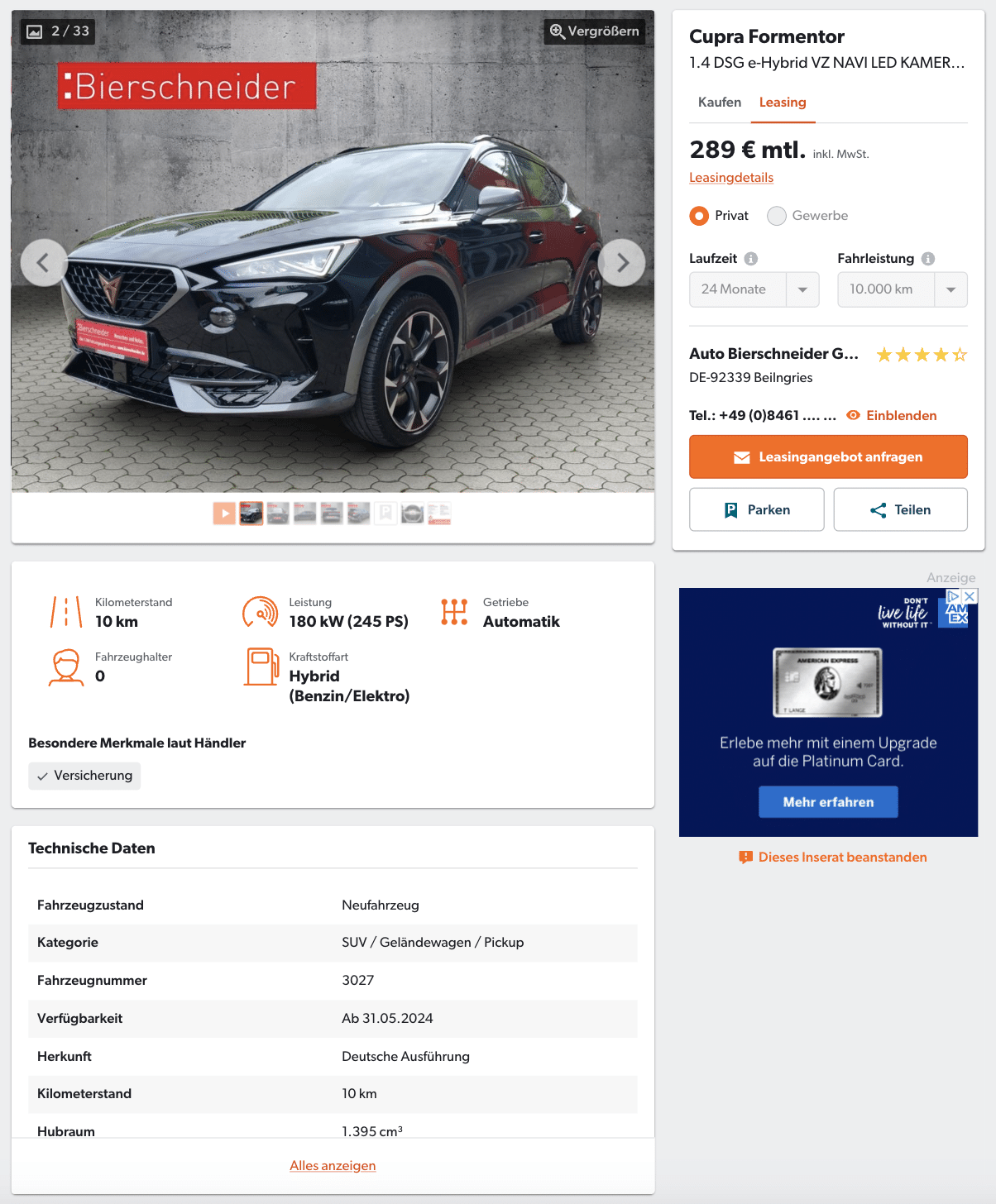Close the American Express ad
The image size is (996, 1204).
click(x=970, y=596)
